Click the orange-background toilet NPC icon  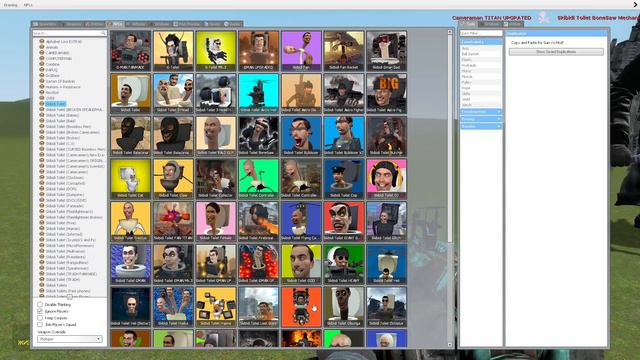[301, 307]
